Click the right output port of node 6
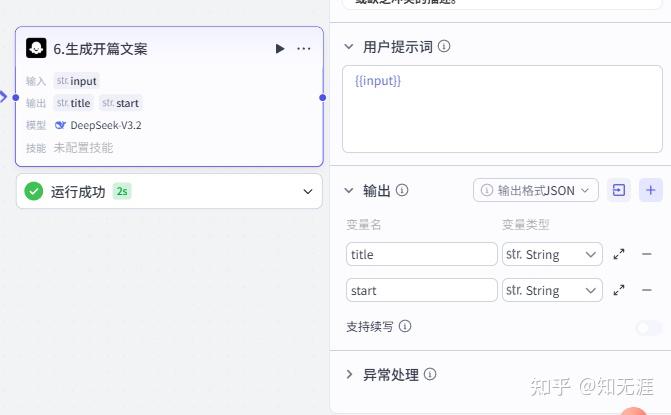The image size is (671, 415). [323, 98]
